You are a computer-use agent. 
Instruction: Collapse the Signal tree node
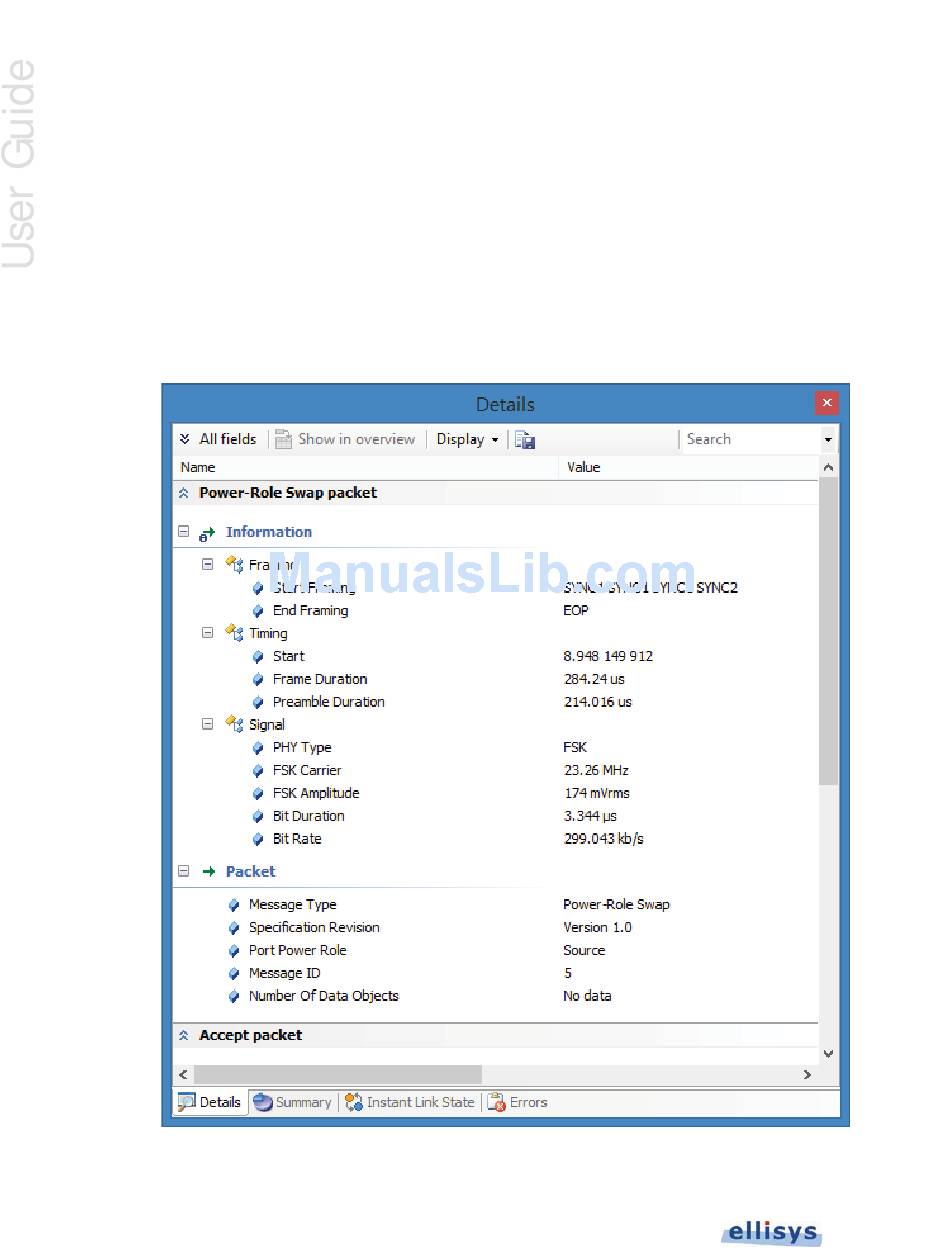[x=208, y=724]
